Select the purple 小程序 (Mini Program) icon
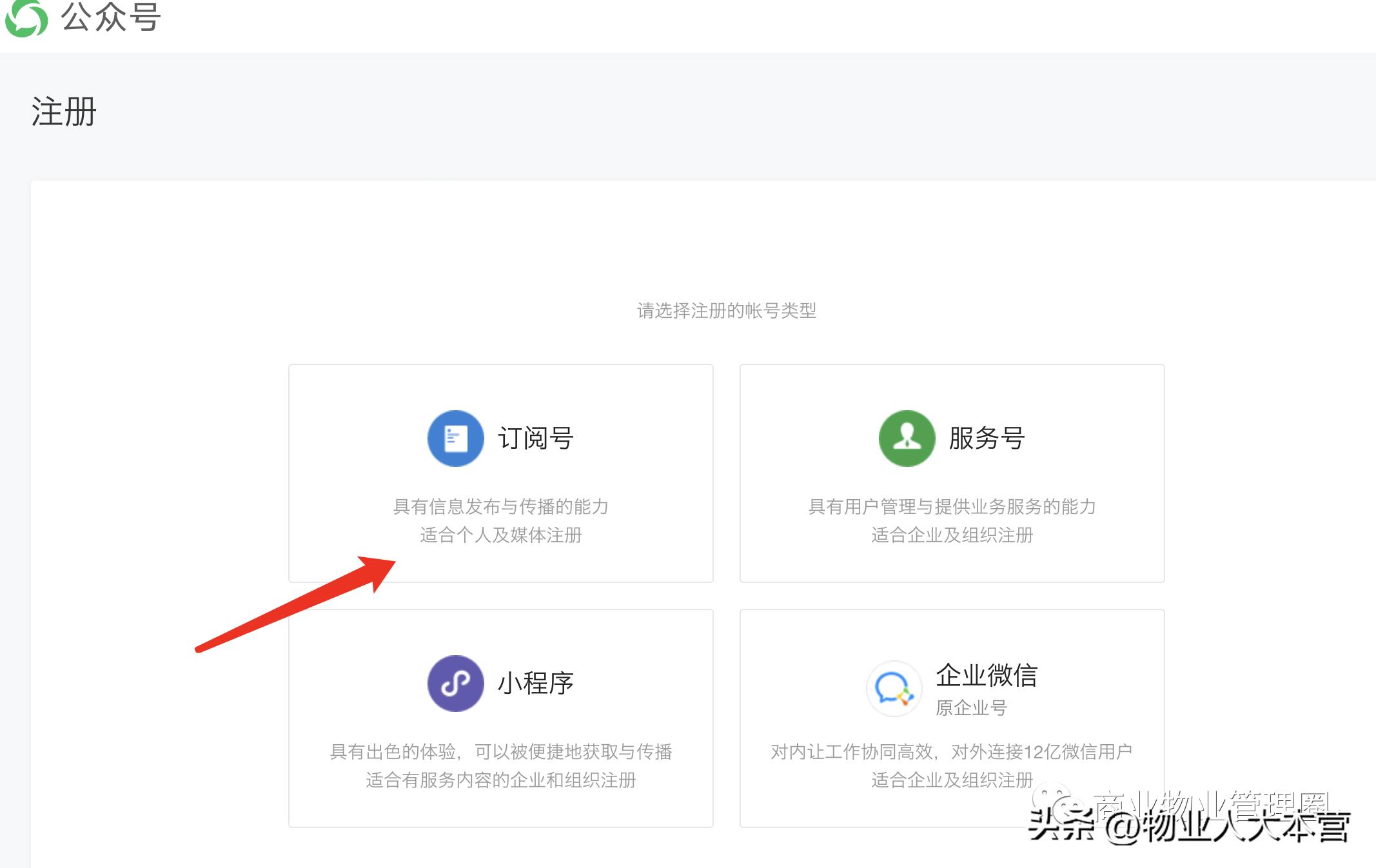This screenshot has height=868, width=1376. (x=455, y=684)
